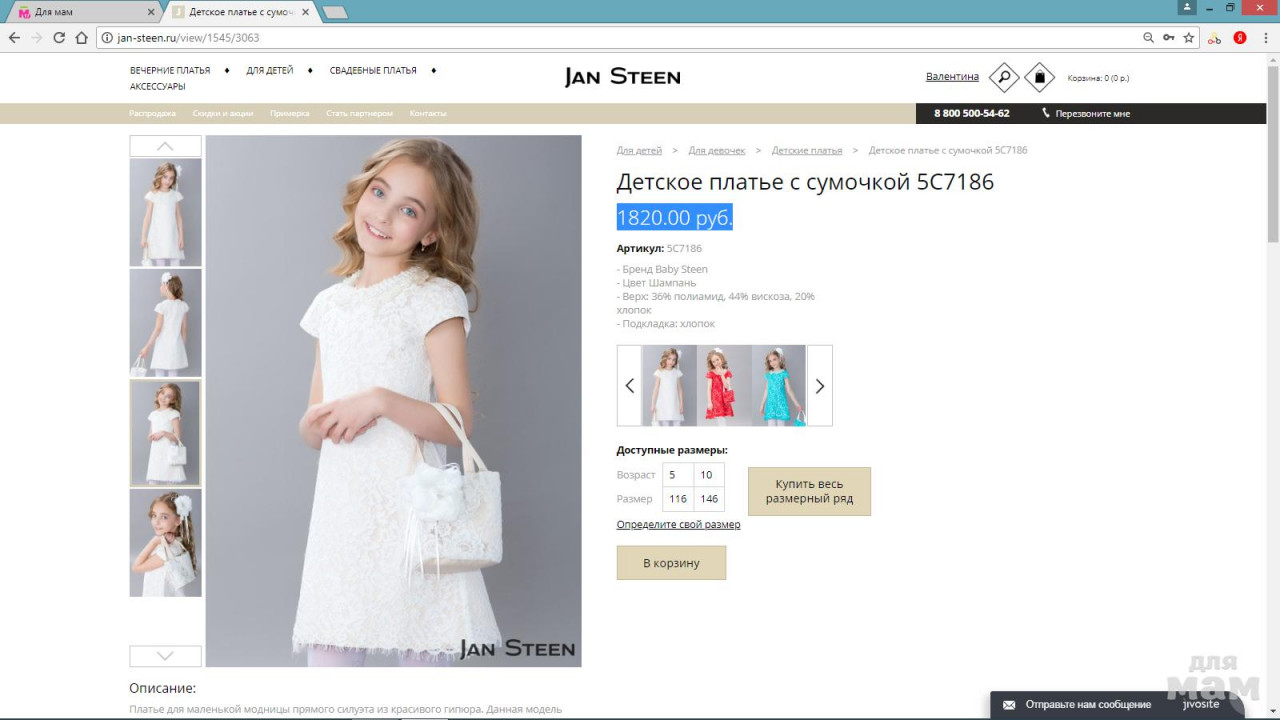
Task: Click the search magnifier icon in site header
Action: click(x=1003, y=77)
